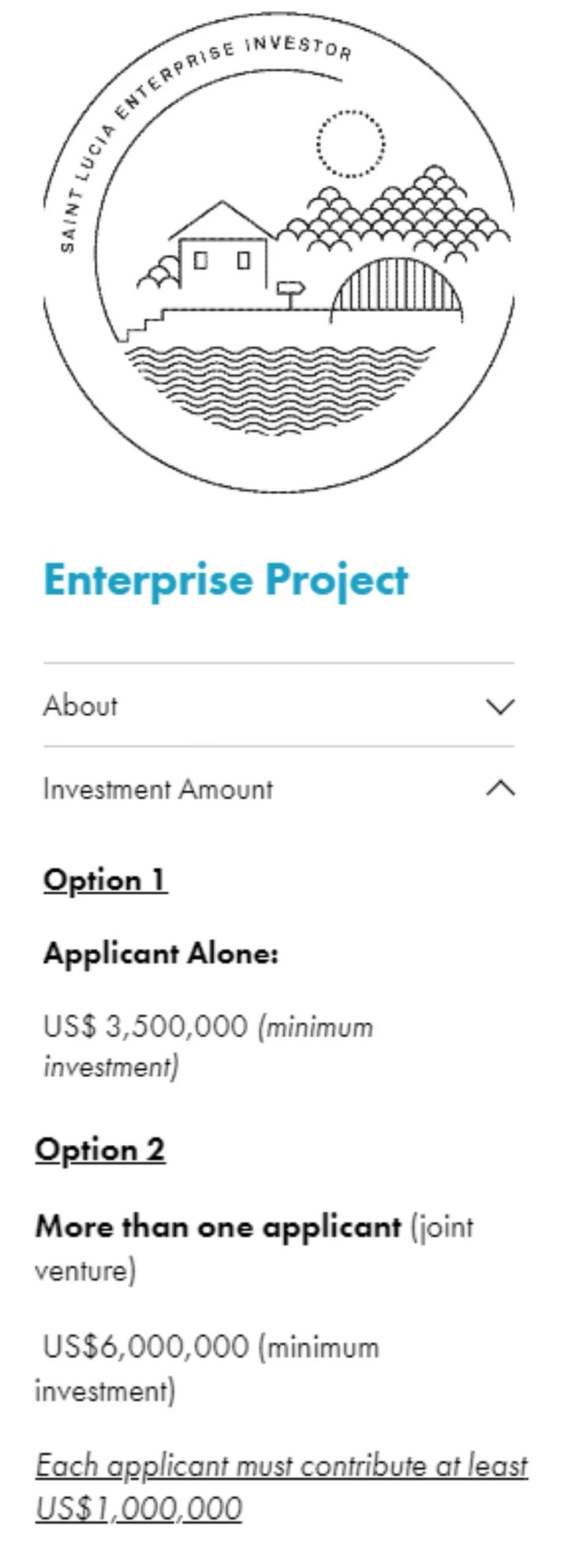Click the Applicant Alone bold label
Screen dimensions: 568x1568
161,954
